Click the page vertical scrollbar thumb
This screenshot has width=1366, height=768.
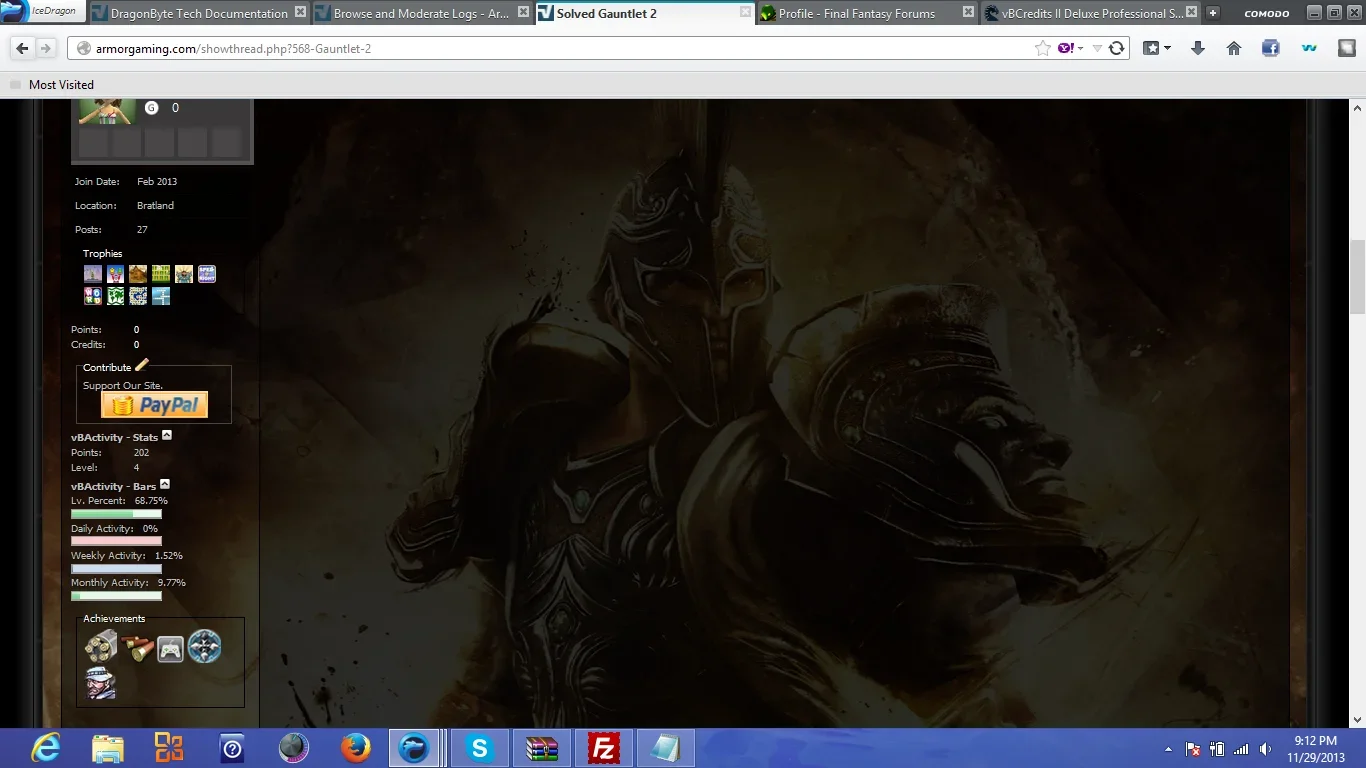pyautogui.click(x=1357, y=278)
